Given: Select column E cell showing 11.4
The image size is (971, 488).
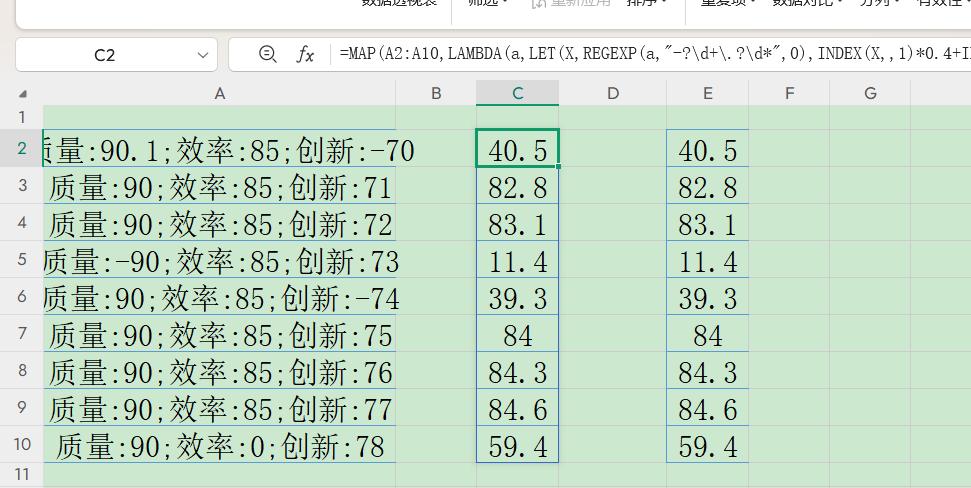Looking at the screenshot, I should click(707, 259).
